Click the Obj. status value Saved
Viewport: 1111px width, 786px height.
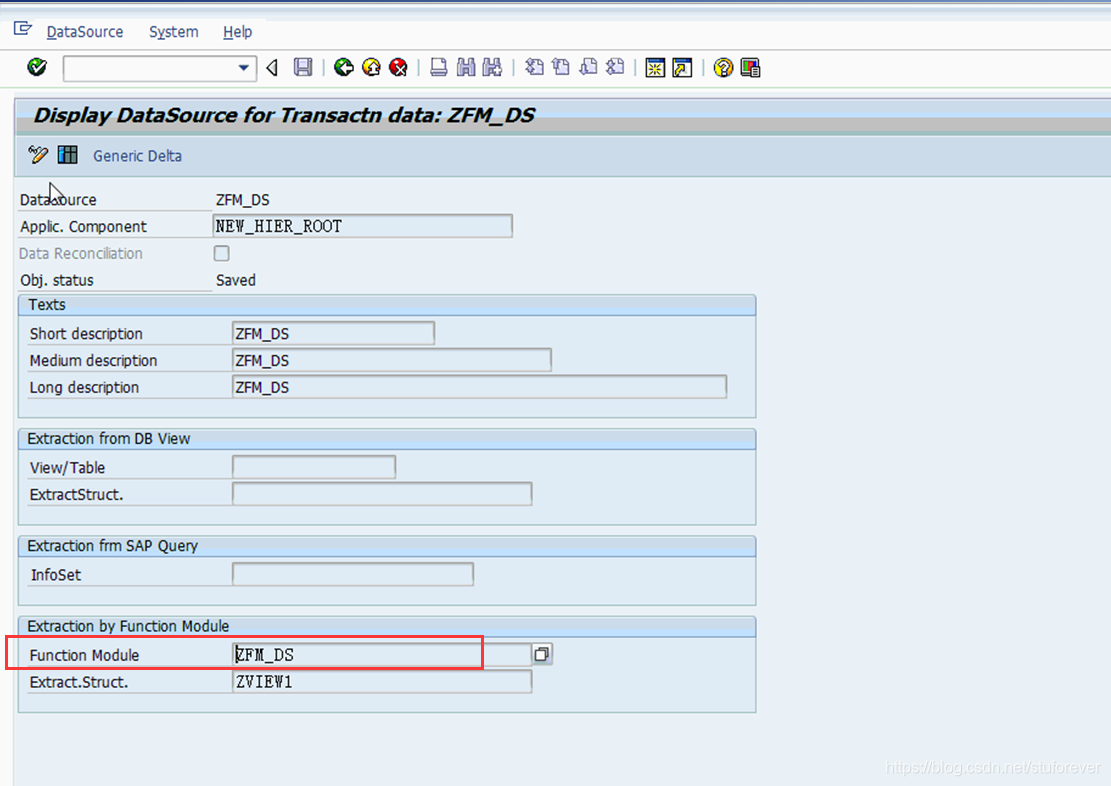[236, 280]
